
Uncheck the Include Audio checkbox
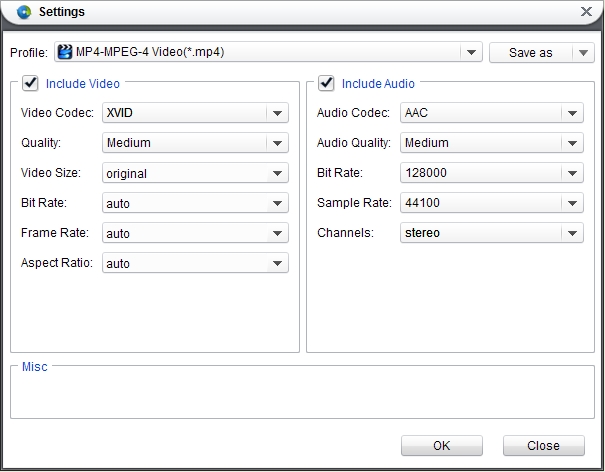(326, 83)
